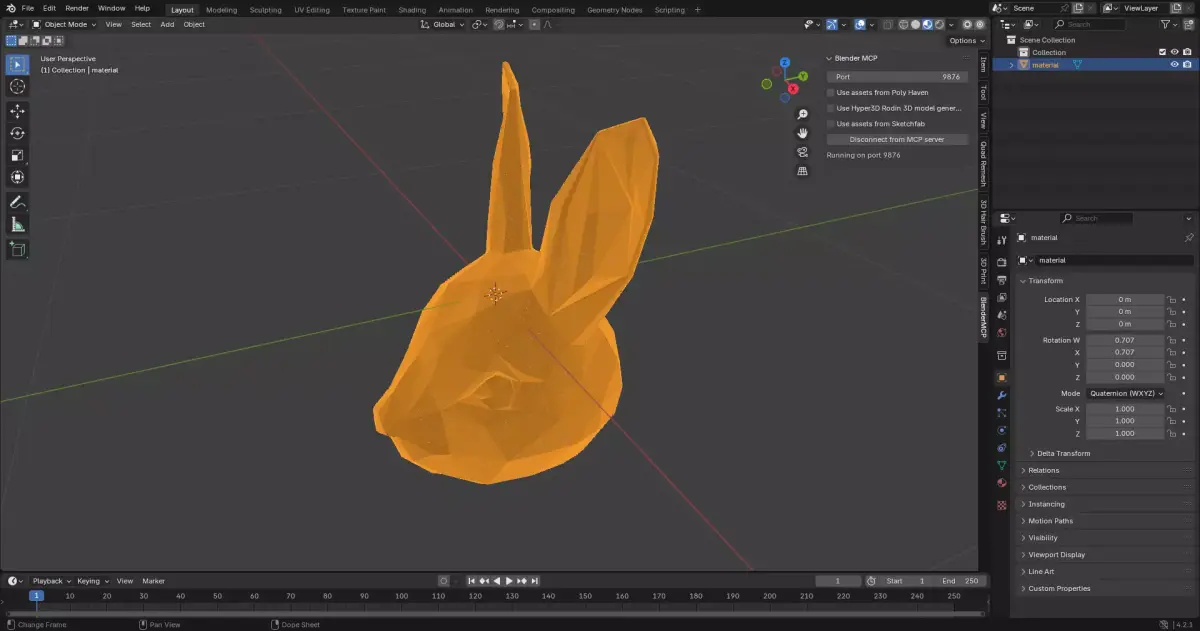This screenshot has height=631, width=1200.
Task: Enable Use Hyper3D Rodin 3D model generation
Action: pyautogui.click(x=831, y=108)
